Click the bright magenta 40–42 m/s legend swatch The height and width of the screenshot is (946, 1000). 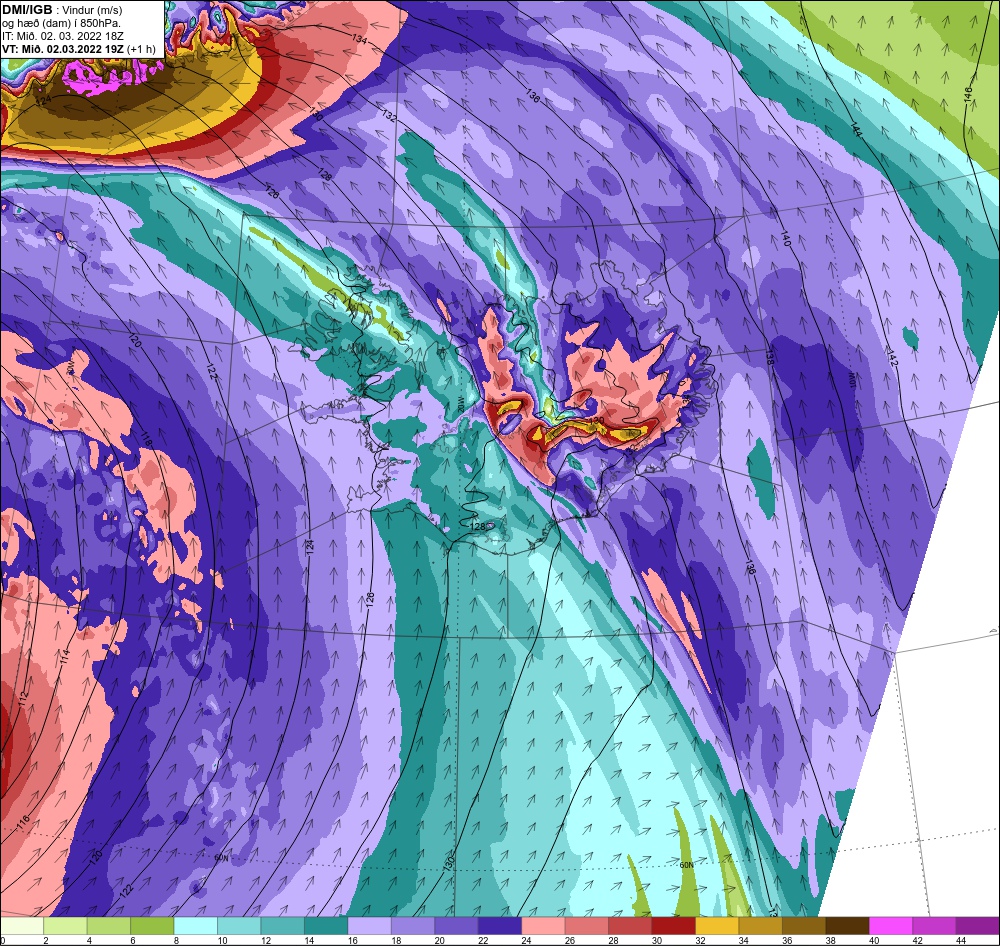(x=890, y=925)
